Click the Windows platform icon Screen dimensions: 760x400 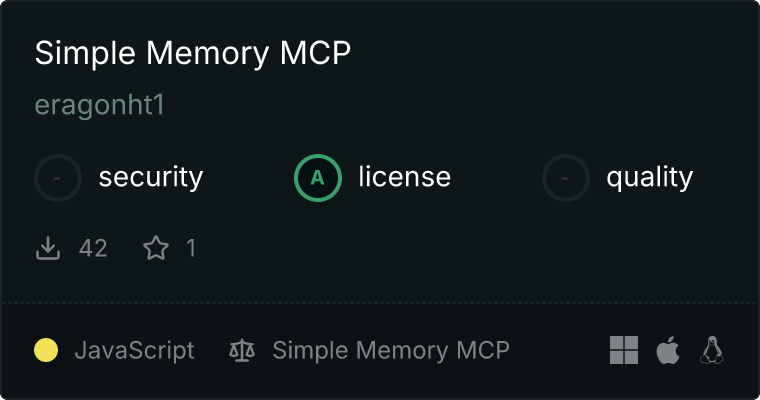coord(624,350)
